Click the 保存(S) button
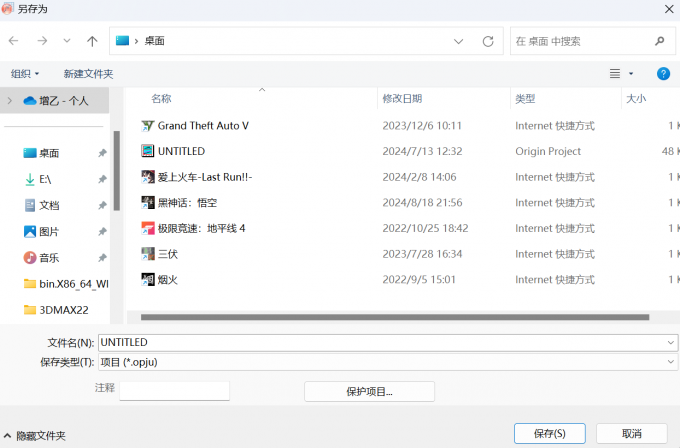Image resolution: width=680 pixels, height=448 pixels. (549, 434)
